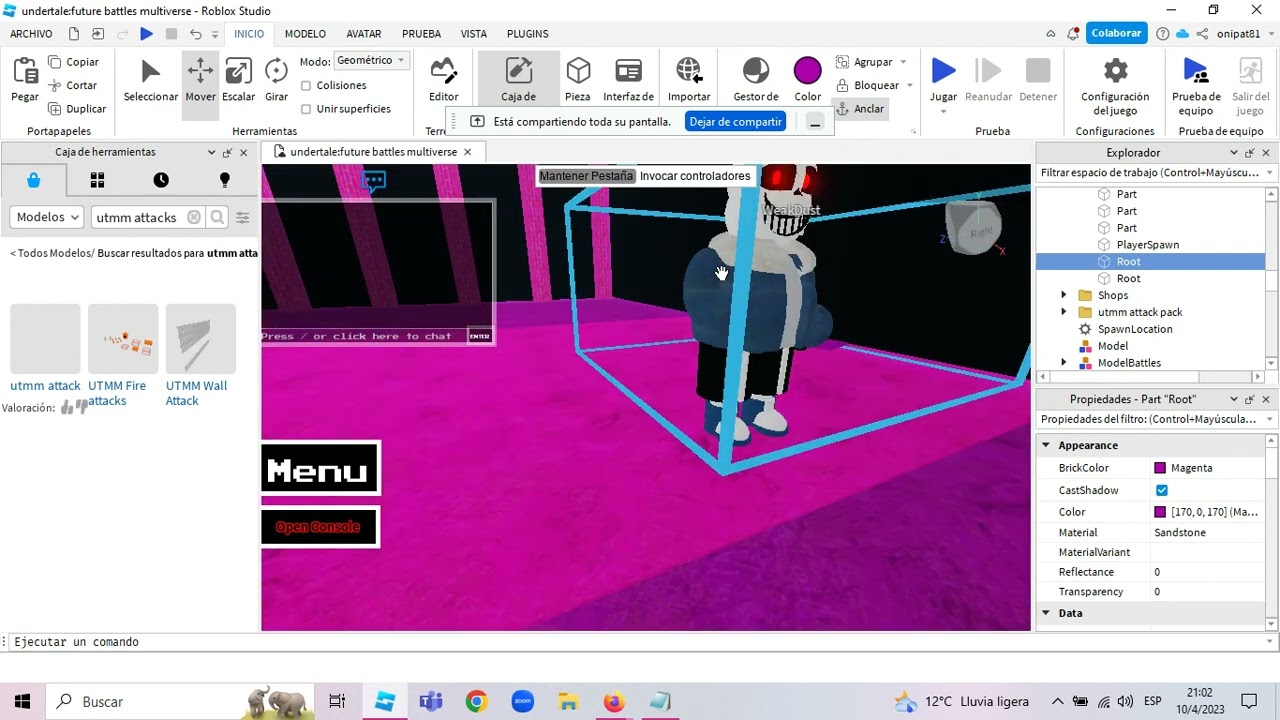Open the inventory grid tab in toolbox
Viewport: 1280px width, 720px height.
(x=97, y=180)
